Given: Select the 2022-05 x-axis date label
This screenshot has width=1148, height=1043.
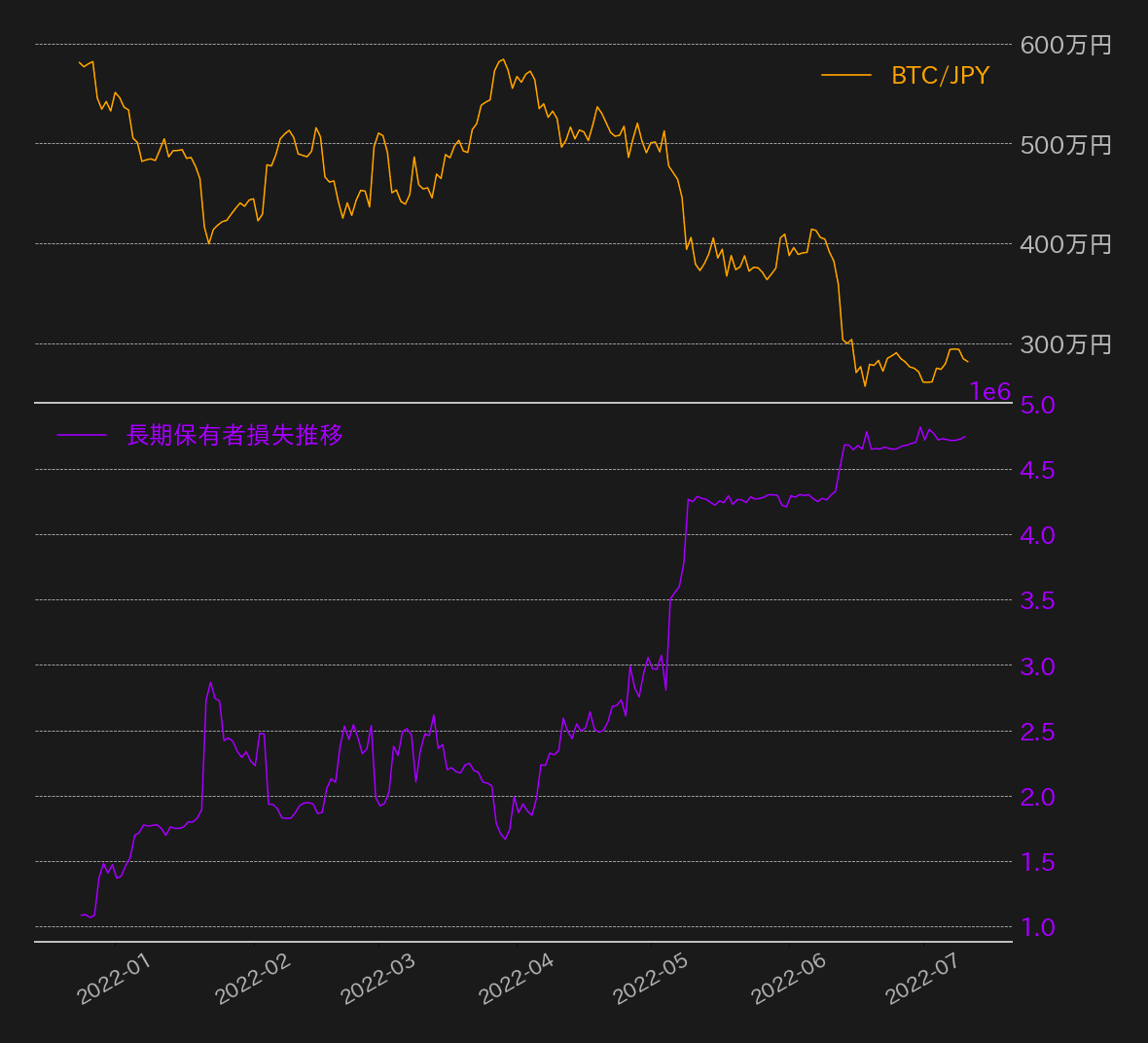Looking at the screenshot, I should coord(650,979).
